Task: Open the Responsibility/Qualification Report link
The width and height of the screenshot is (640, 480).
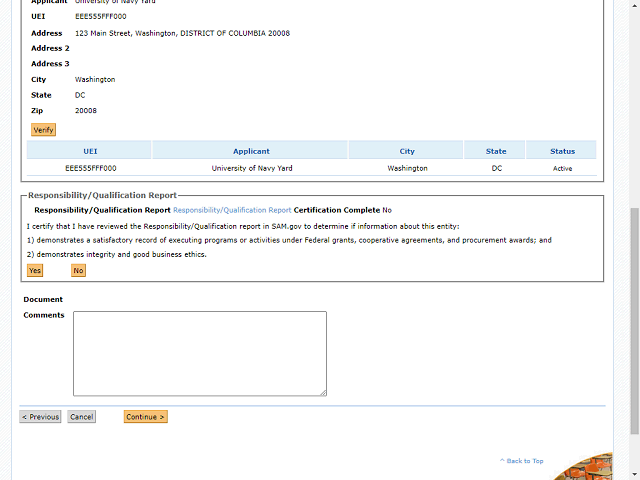Action: coord(232,210)
